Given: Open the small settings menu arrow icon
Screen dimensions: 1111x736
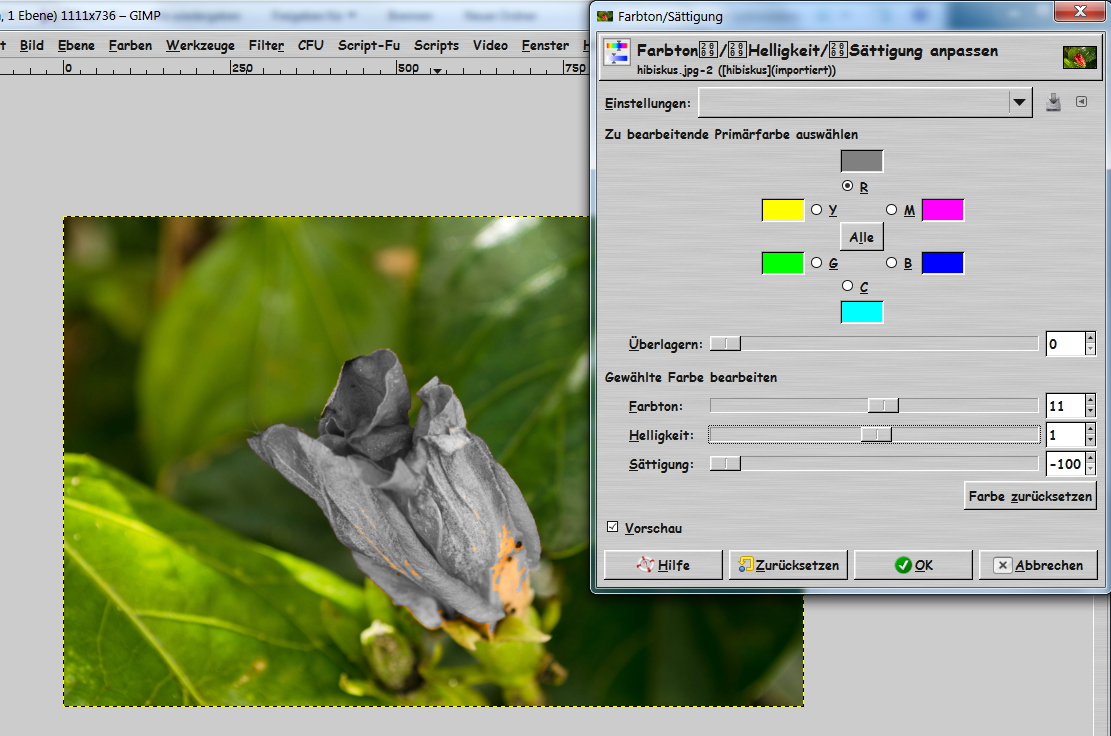Looking at the screenshot, I should (x=1081, y=102).
